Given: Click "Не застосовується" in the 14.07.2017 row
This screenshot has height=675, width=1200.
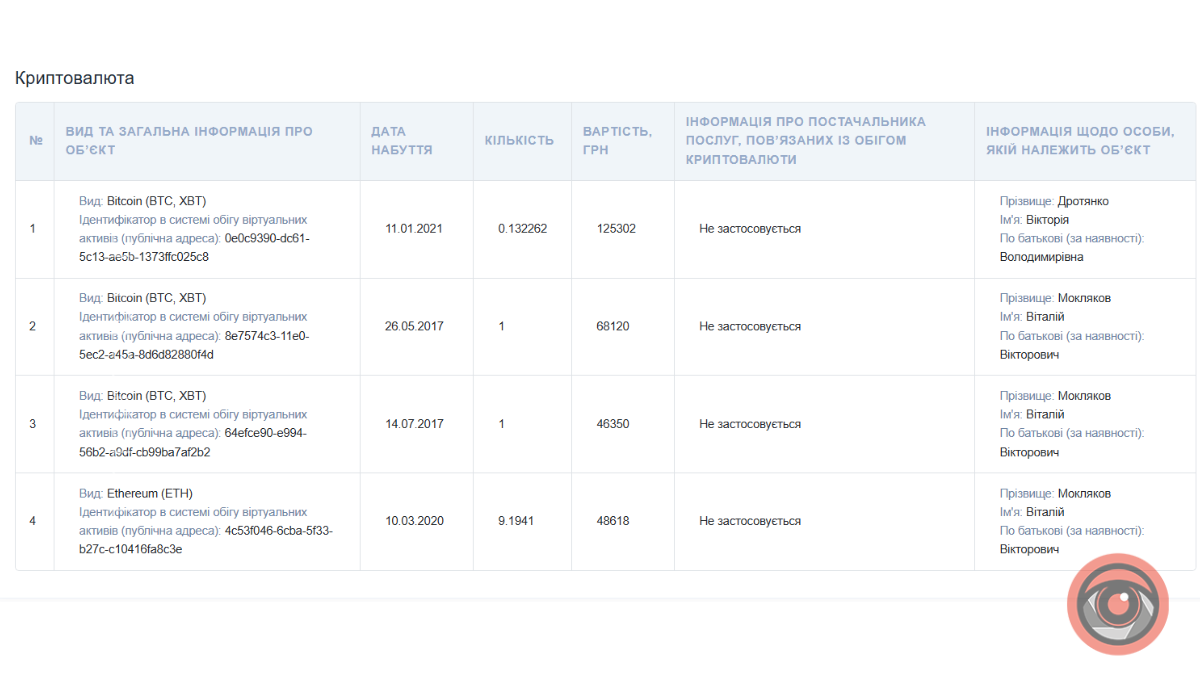Looking at the screenshot, I should (750, 424).
